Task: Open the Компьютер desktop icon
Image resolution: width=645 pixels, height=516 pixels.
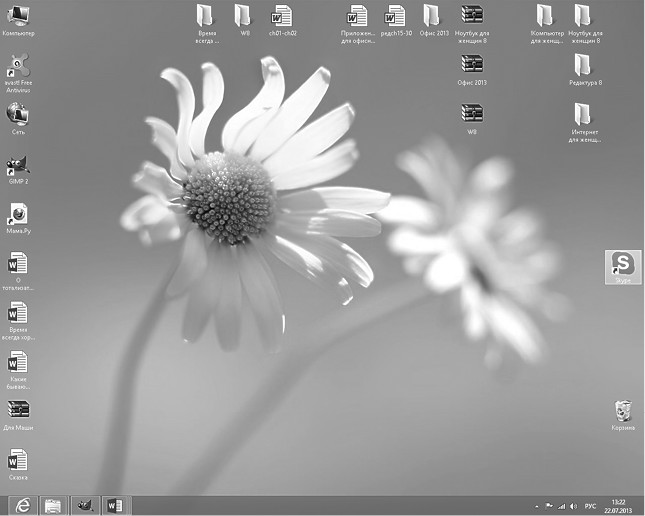Action: coord(18,16)
